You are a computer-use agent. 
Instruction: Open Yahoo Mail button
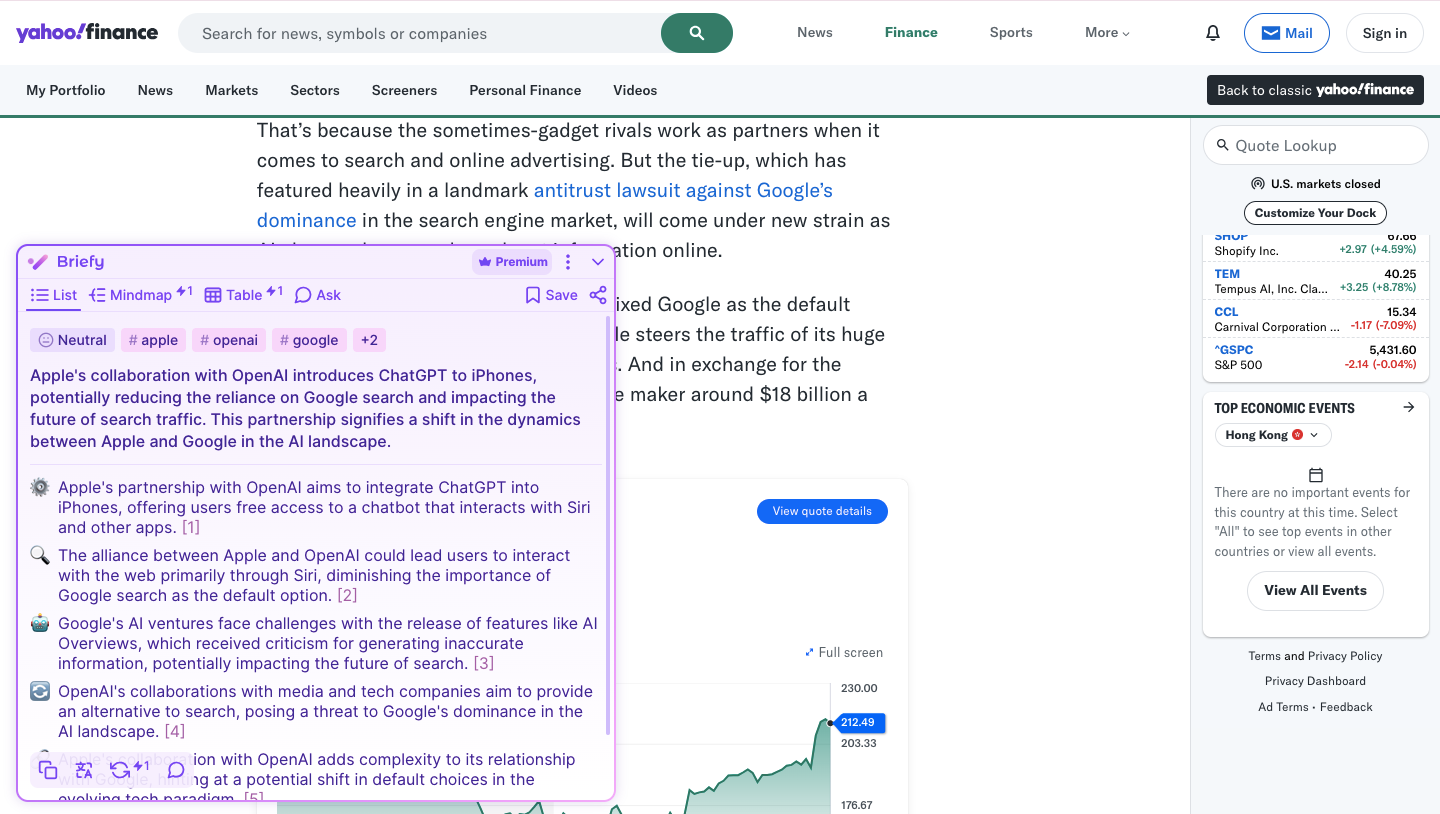[x=1287, y=33]
